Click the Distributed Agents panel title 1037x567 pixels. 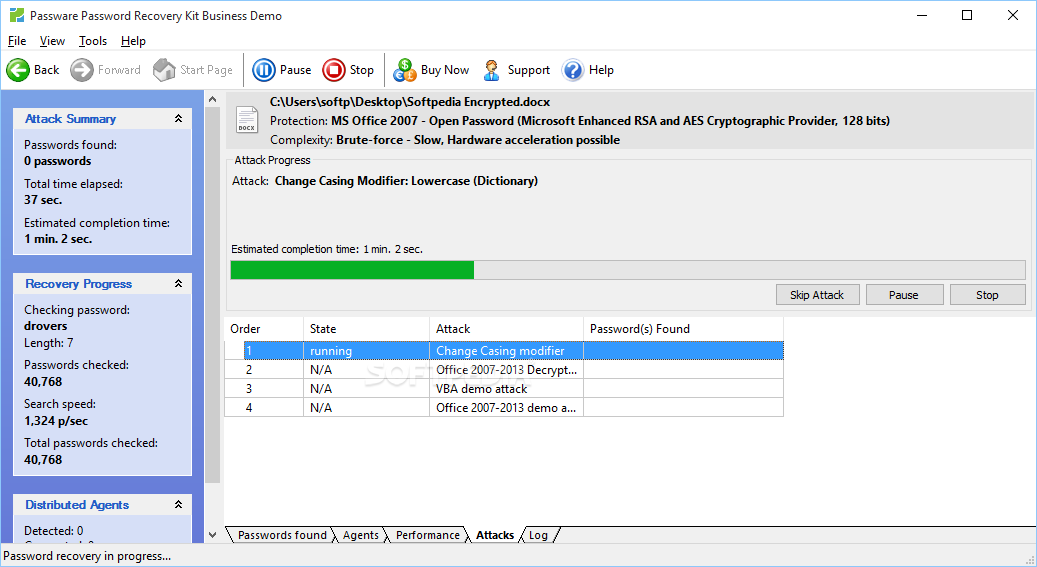tap(77, 504)
